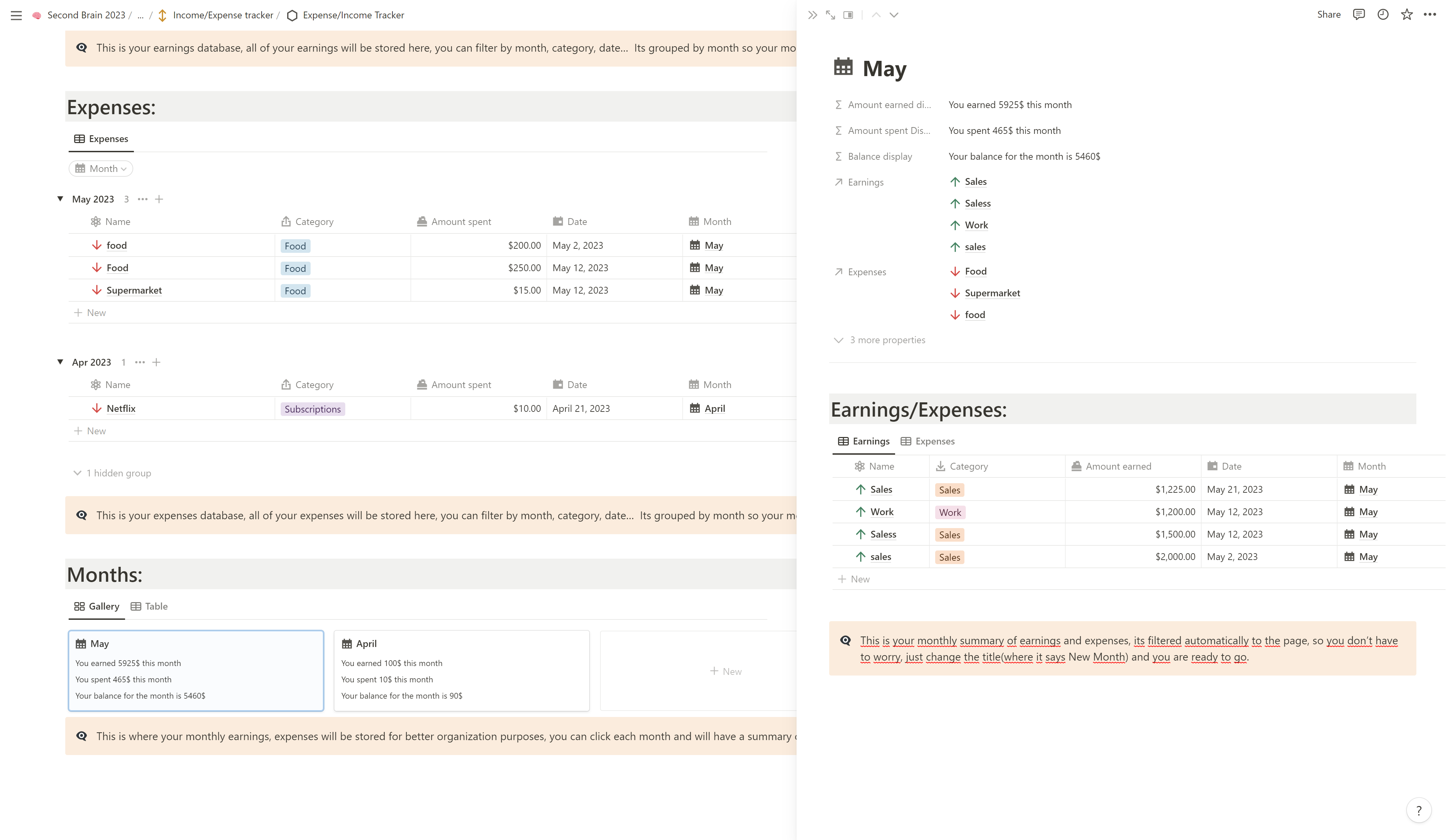This screenshot has width=1449, height=840.
Task: Collapse the May 2023 group
Action: coord(60,199)
